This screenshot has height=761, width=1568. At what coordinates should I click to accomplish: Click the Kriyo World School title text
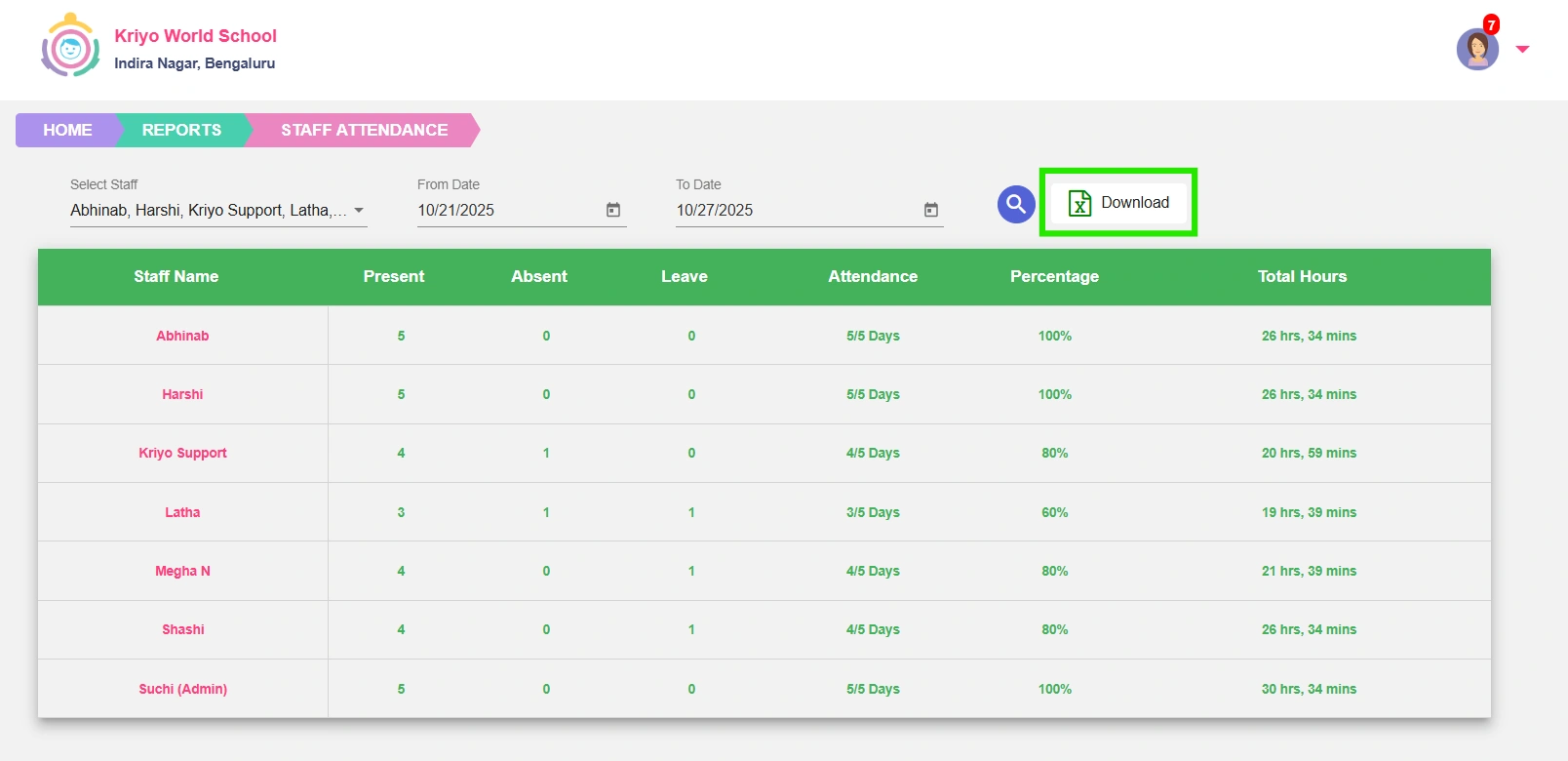195,36
